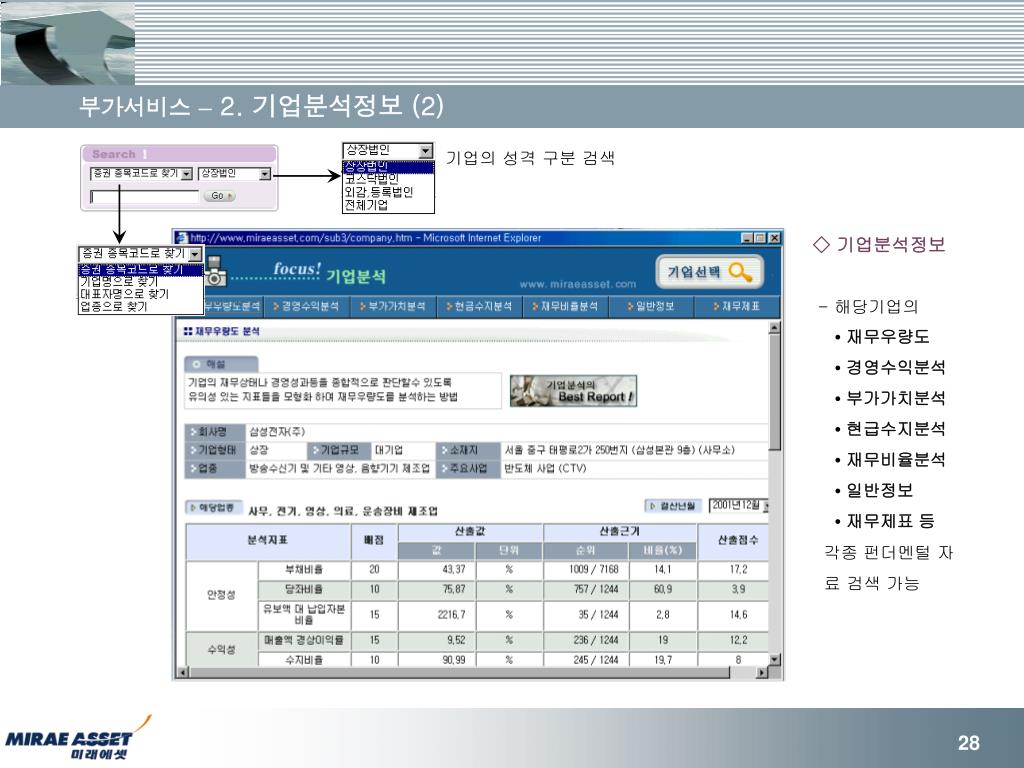Click the 결산년월 label button
The width and height of the screenshot is (1024, 768).
(673, 505)
